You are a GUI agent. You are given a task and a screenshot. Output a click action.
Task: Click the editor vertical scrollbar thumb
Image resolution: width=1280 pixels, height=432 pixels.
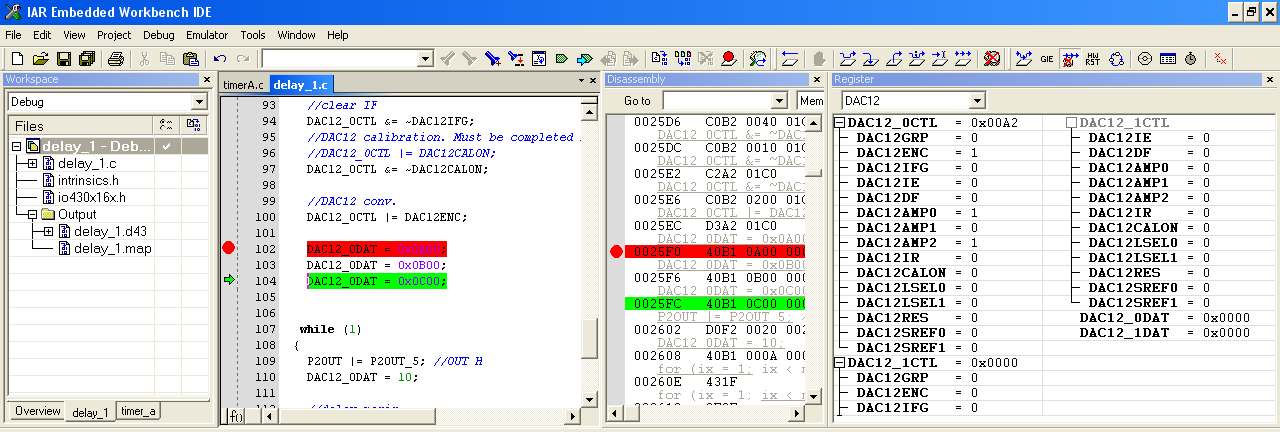(590, 338)
